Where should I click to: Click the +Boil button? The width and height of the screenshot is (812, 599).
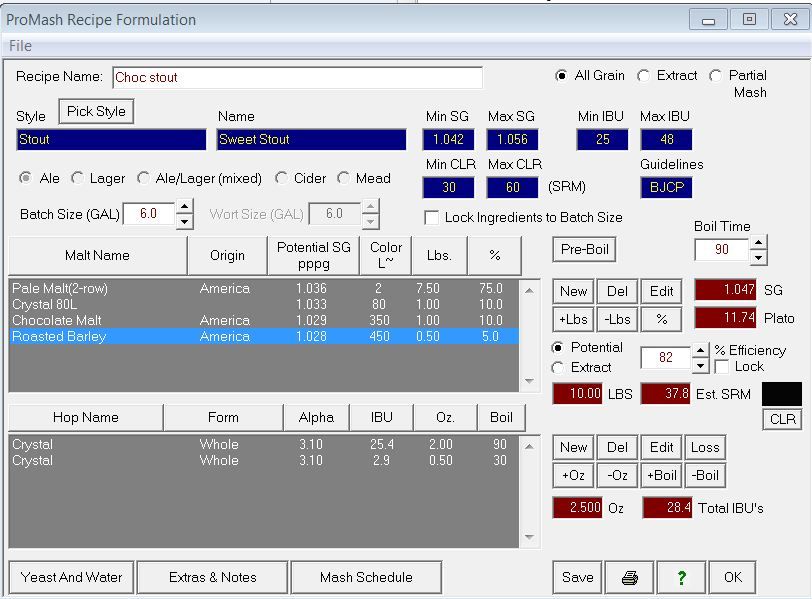point(661,475)
